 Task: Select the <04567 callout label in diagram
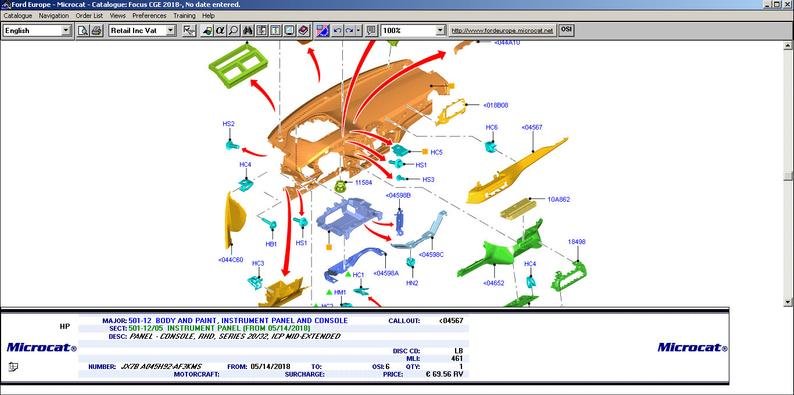(x=532, y=127)
